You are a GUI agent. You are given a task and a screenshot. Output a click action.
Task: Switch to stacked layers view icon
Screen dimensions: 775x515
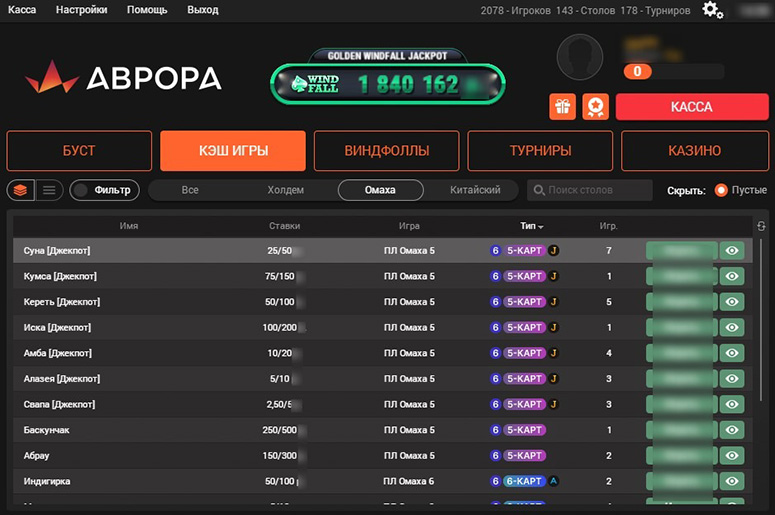point(20,190)
